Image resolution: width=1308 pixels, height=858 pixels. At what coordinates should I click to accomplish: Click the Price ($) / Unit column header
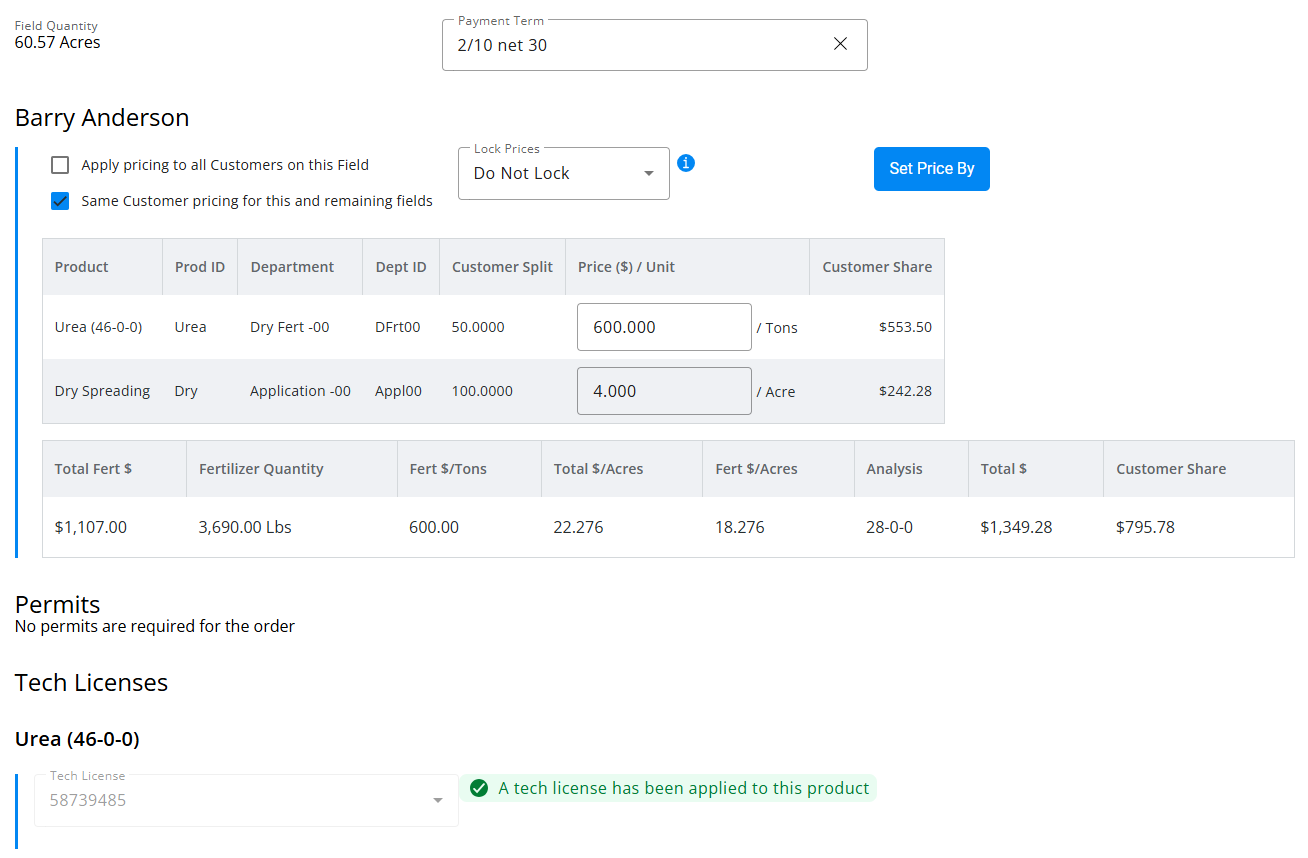point(626,267)
